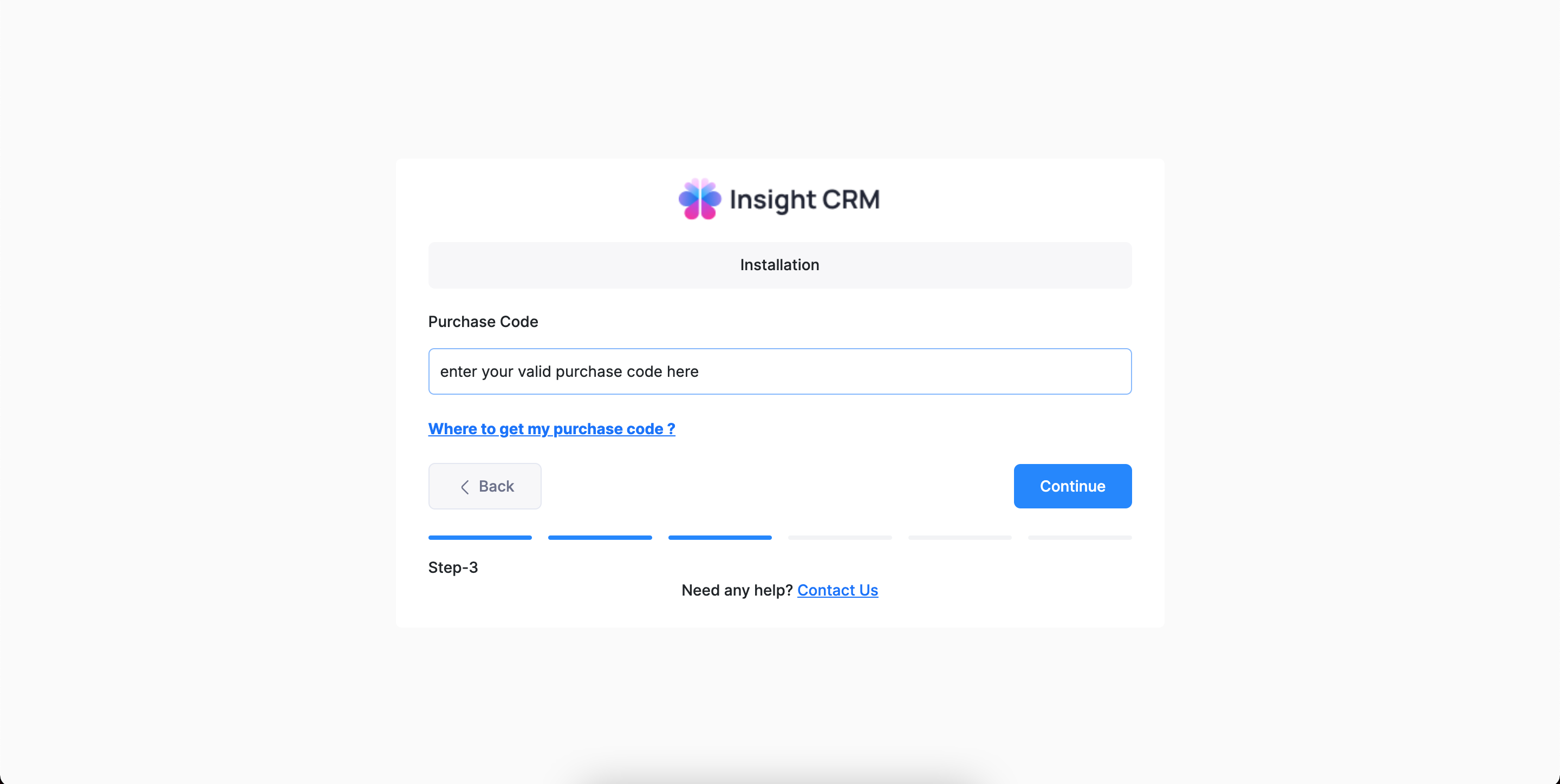
Task: Select the third blue progress step bar
Action: tap(719, 538)
